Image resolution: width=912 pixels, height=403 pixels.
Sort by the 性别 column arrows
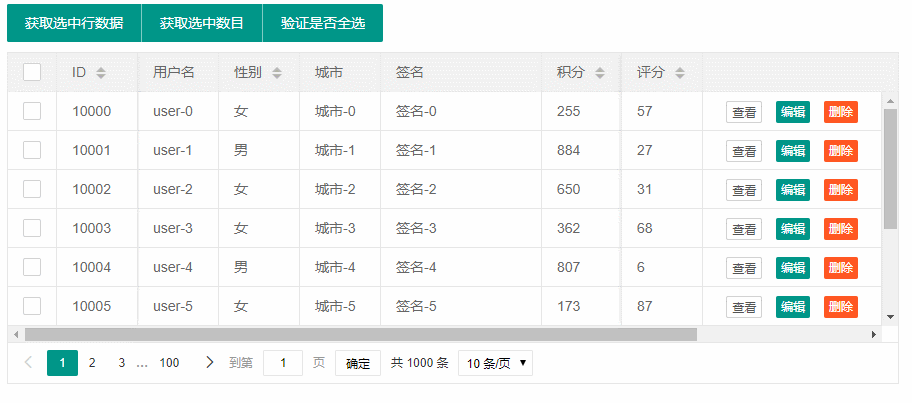click(x=277, y=73)
